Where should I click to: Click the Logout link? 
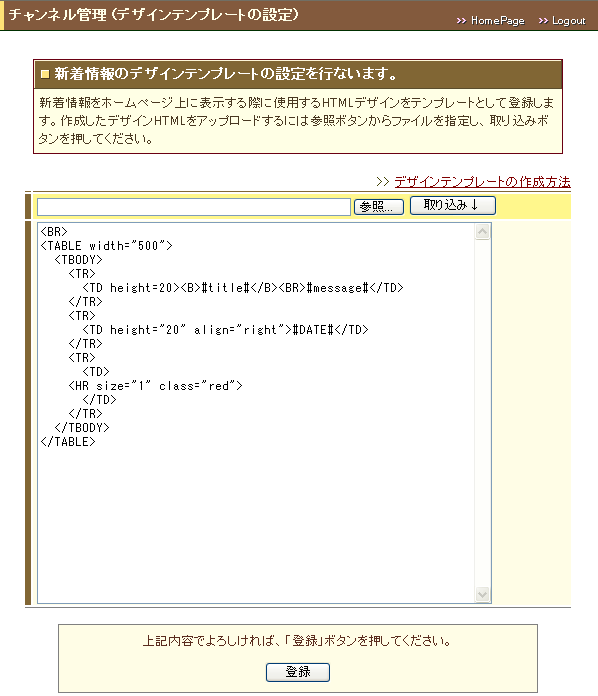point(568,20)
